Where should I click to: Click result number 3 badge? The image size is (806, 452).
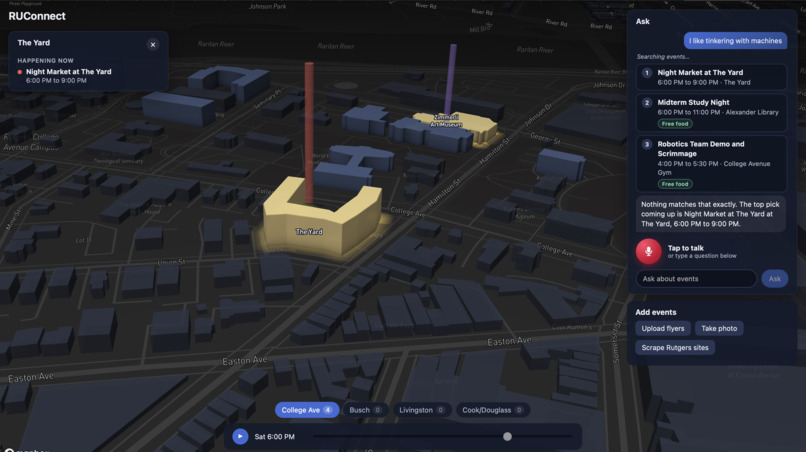[x=647, y=144]
